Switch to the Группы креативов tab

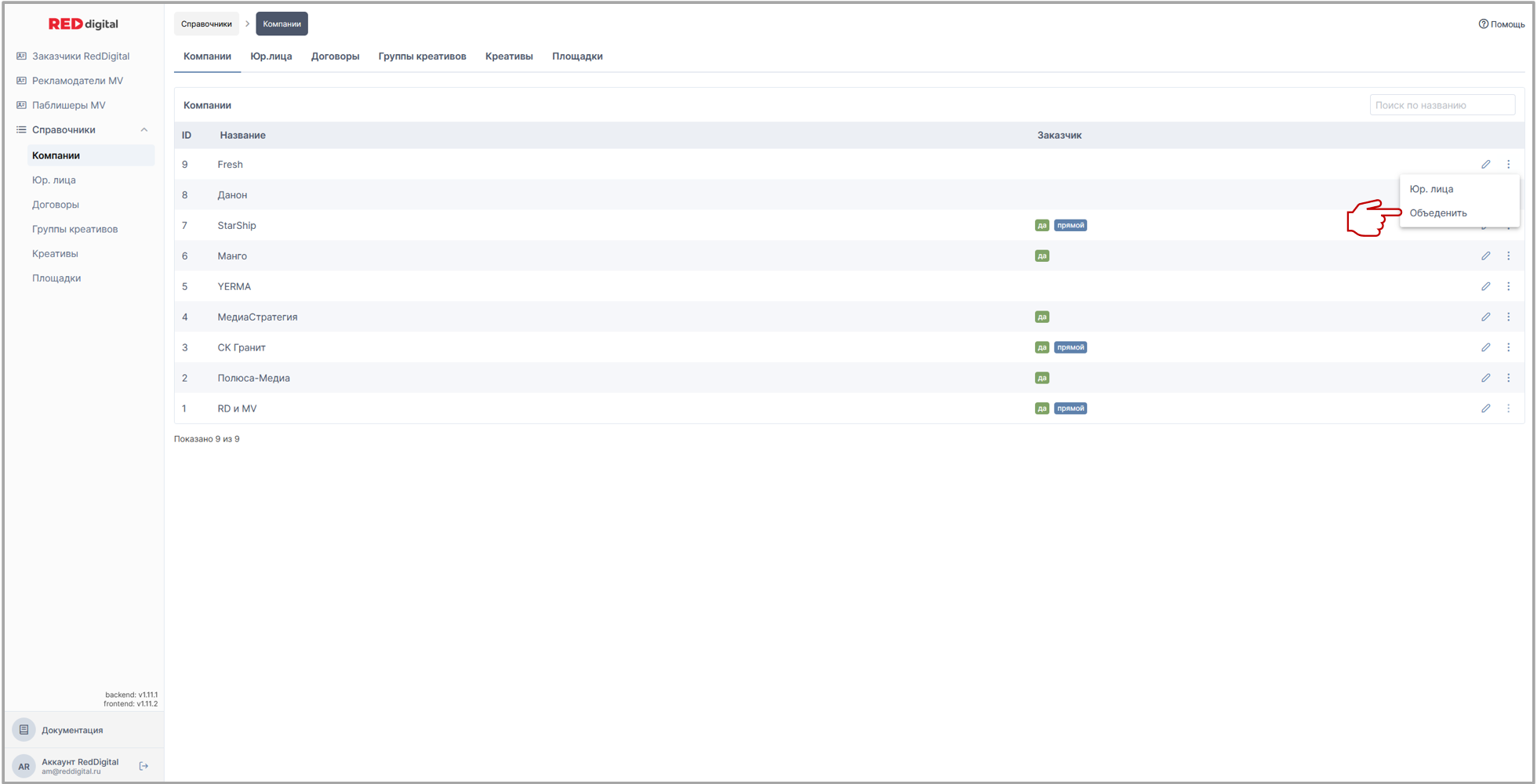(422, 56)
